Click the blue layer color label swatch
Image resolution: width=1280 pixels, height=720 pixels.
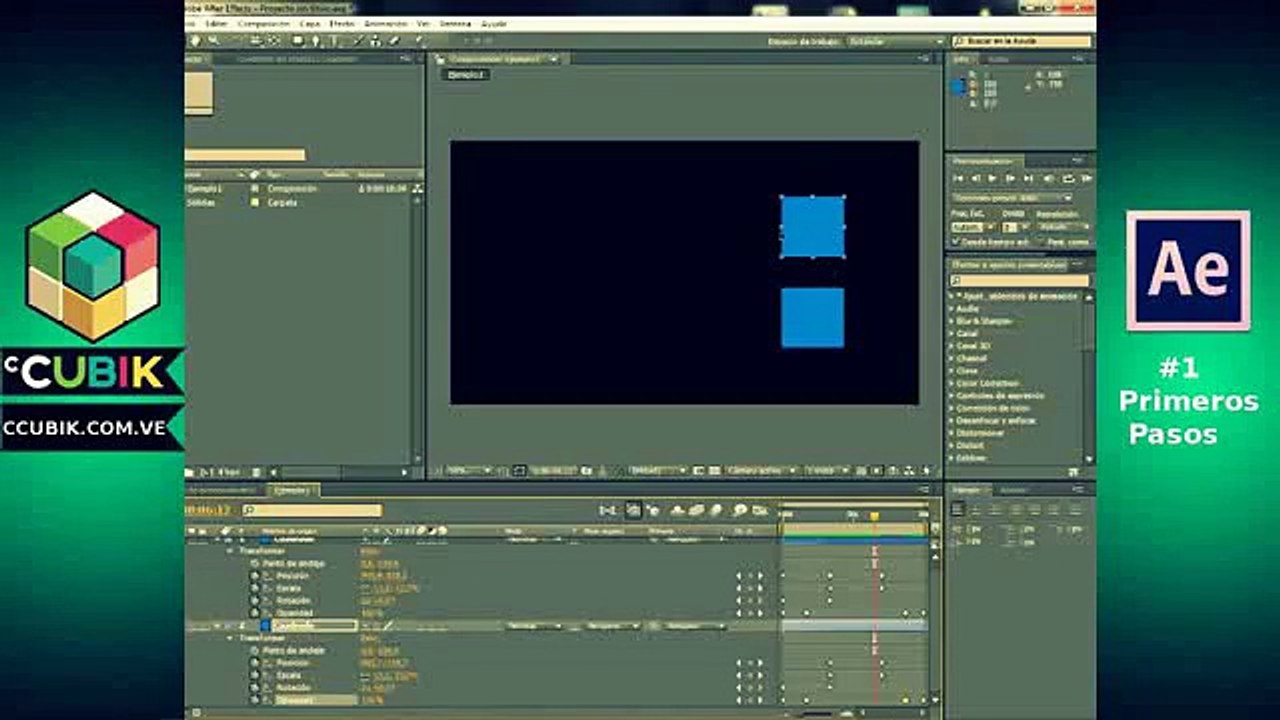point(265,626)
